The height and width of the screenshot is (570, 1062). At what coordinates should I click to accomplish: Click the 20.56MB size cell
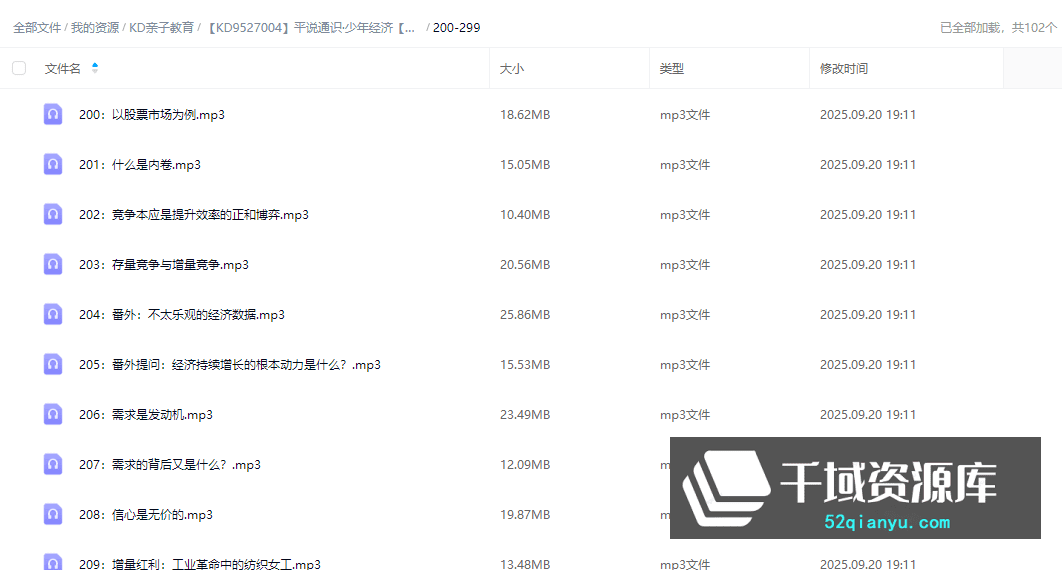click(525, 265)
